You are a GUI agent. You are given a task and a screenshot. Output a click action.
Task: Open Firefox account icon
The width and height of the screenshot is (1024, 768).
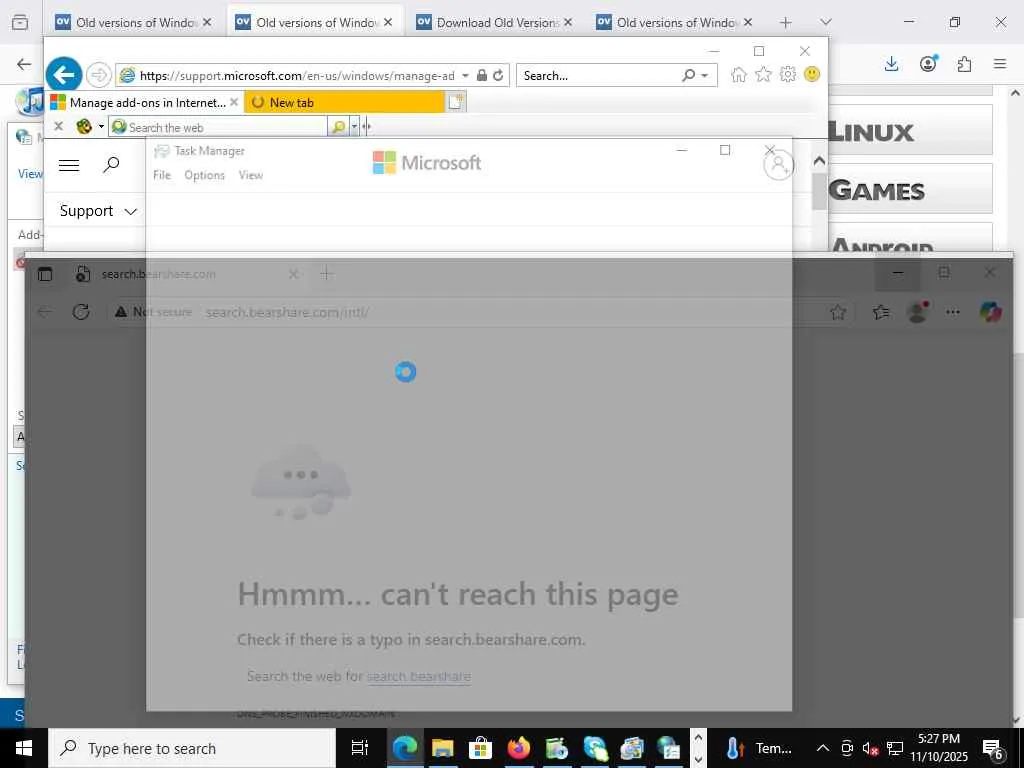tap(928, 63)
